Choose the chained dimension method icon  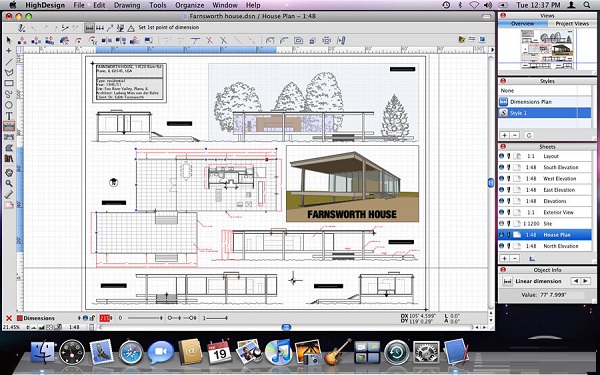tap(100, 28)
